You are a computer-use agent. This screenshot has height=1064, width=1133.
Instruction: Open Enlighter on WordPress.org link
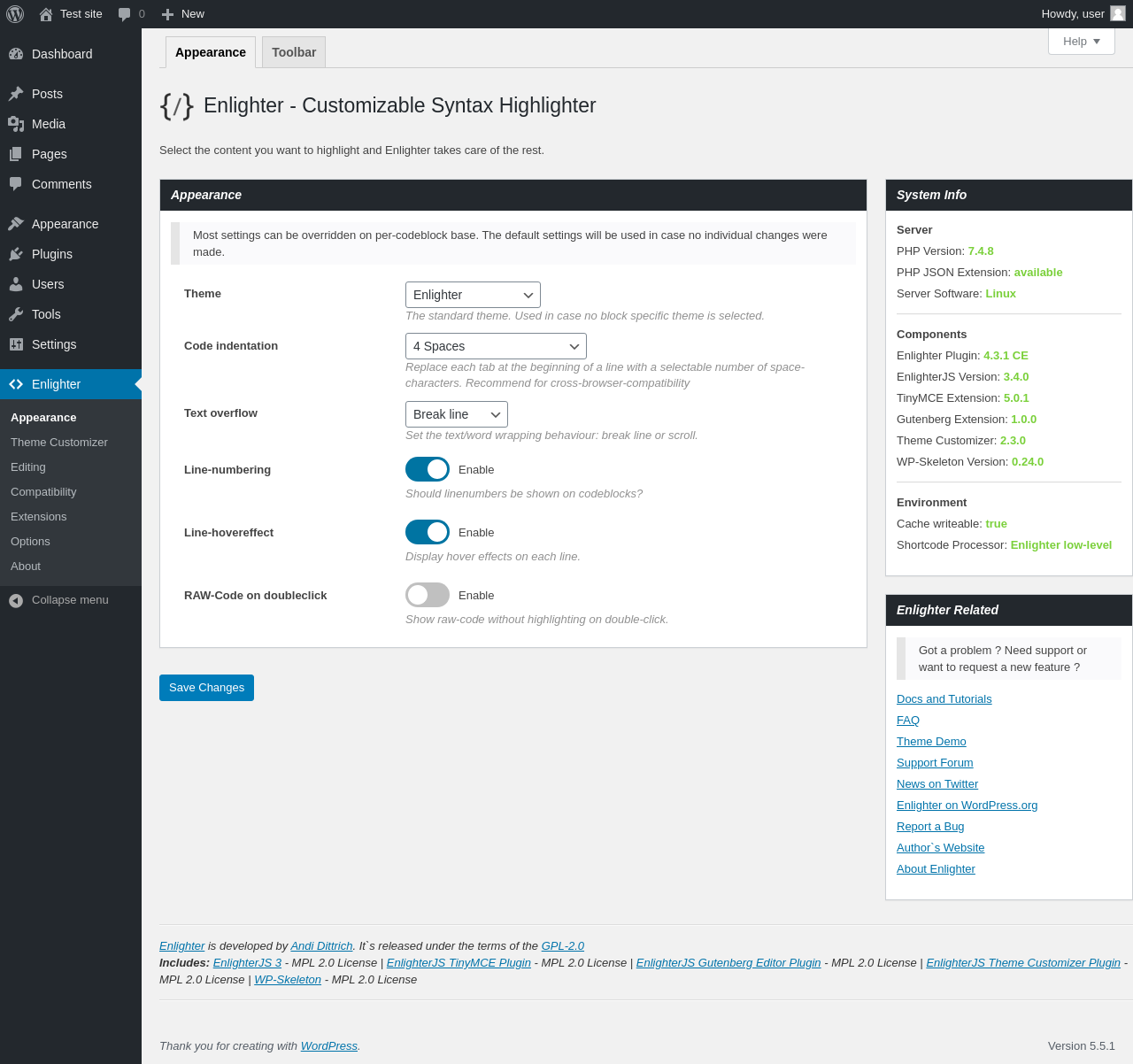click(x=967, y=806)
